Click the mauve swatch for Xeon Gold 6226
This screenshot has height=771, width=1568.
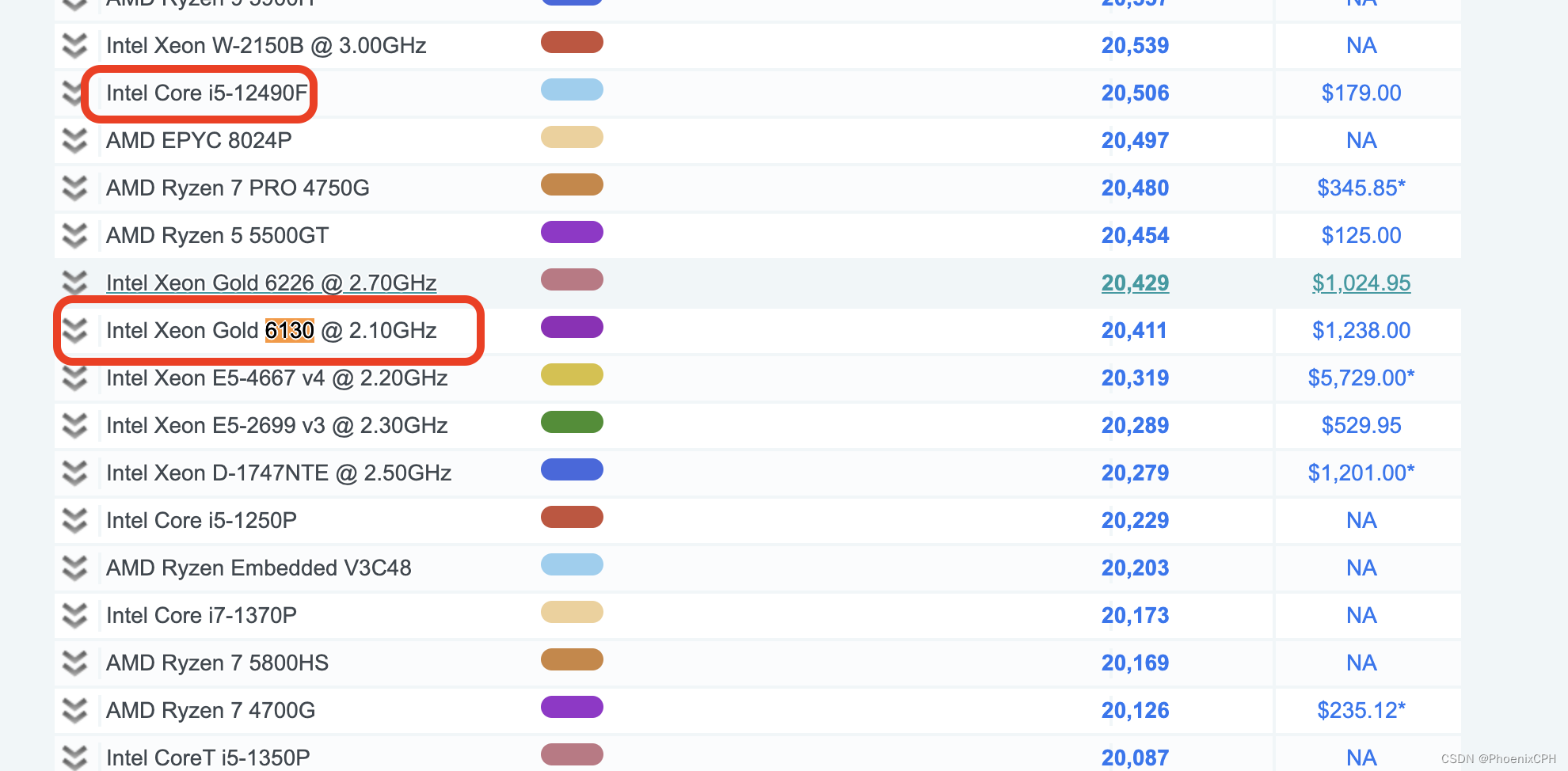click(x=572, y=279)
